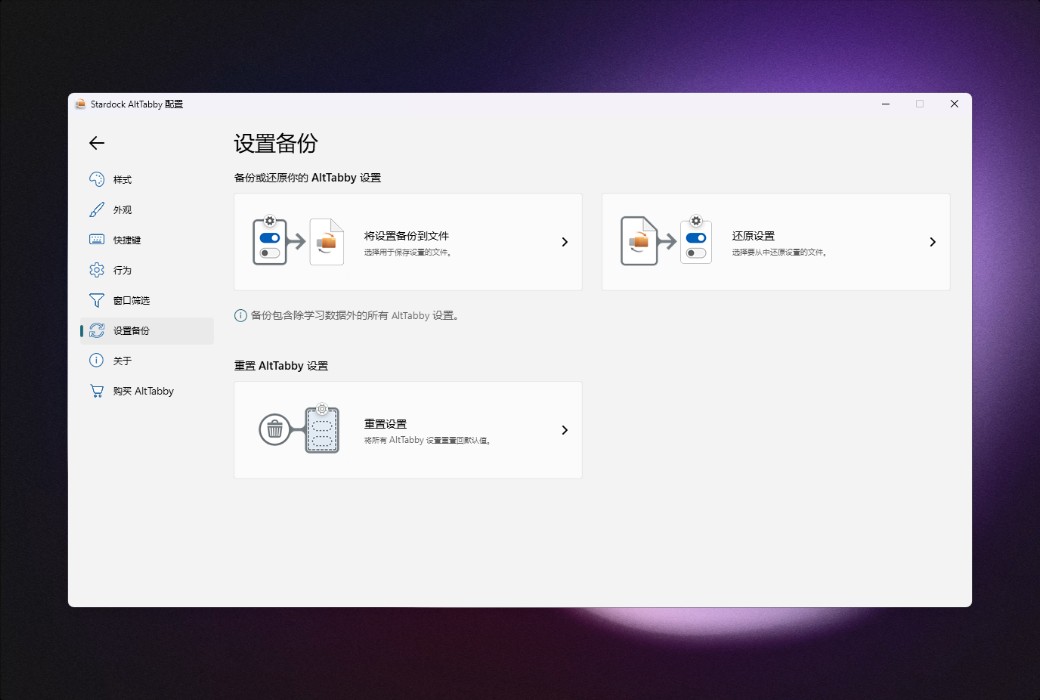This screenshot has height=700, width=1040.
Task: Open the 窗口筛选 page
Action: pyautogui.click(x=147, y=301)
